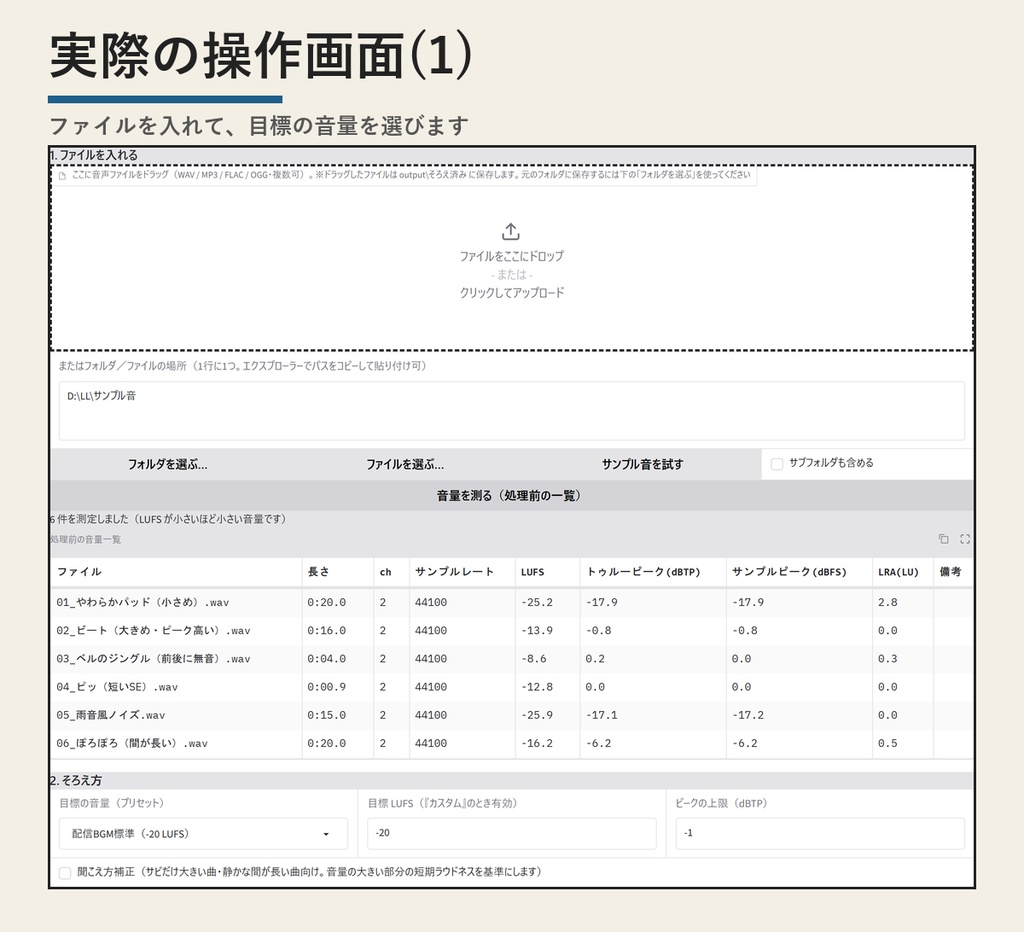1024x932 pixels.
Task: Select file 02_ビート（大きめ・ピーク高い）.wav
Action: tap(153, 630)
